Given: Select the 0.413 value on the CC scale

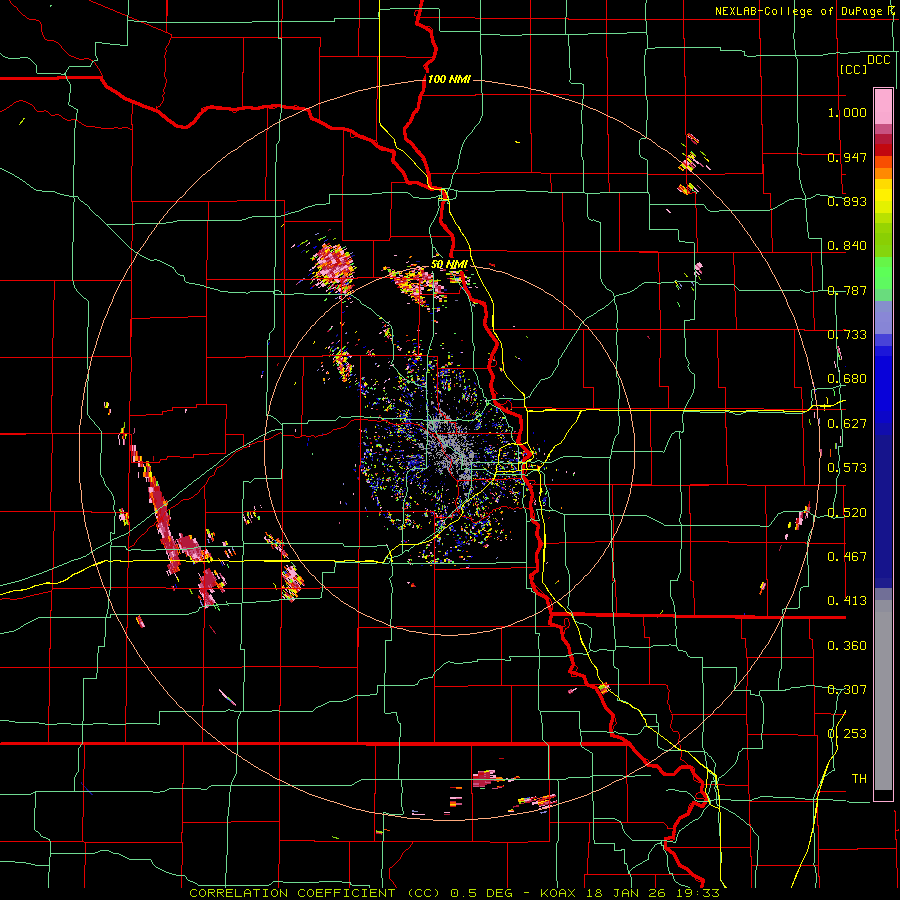Looking at the screenshot, I should click(847, 601).
